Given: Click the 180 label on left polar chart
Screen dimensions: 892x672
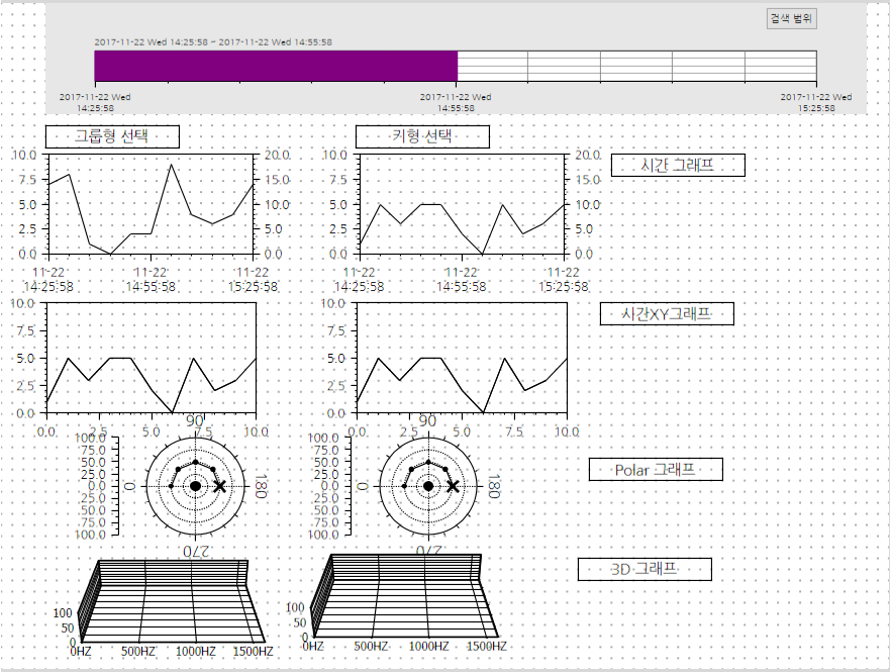Looking at the screenshot, I should tap(261, 487).
